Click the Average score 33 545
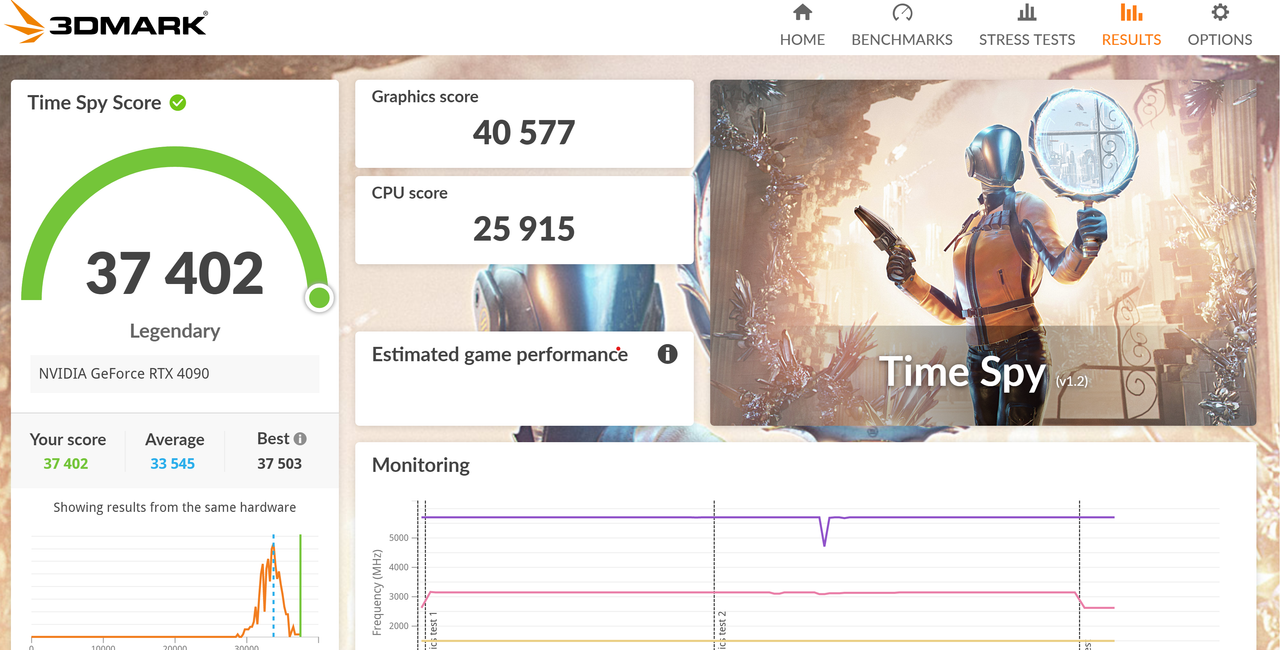 click(x=173, y=464)
